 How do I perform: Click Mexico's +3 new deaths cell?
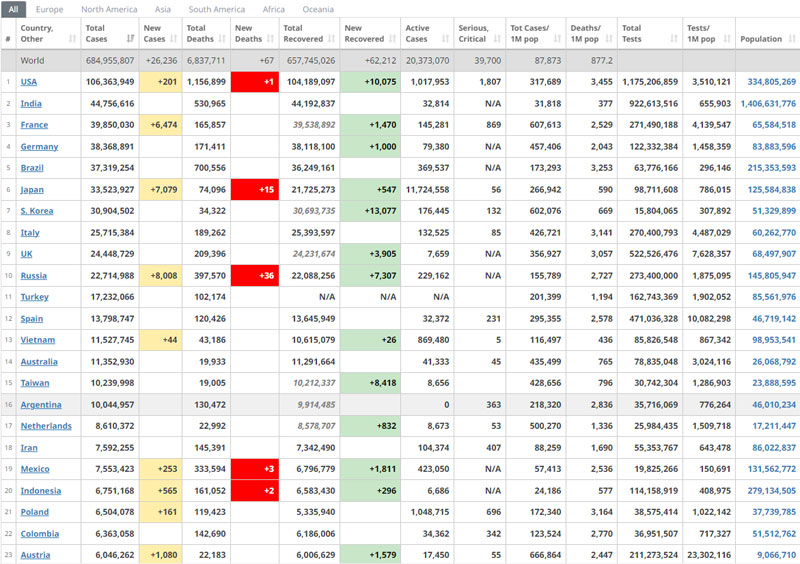255,469
